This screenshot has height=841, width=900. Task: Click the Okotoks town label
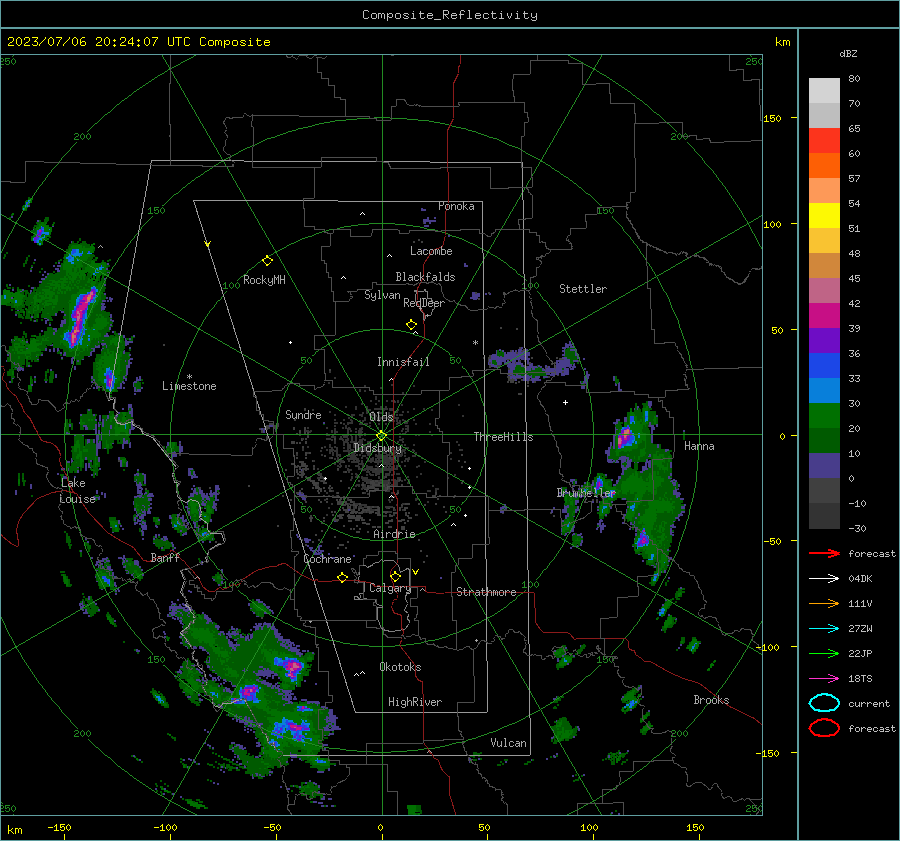(400, 667)
